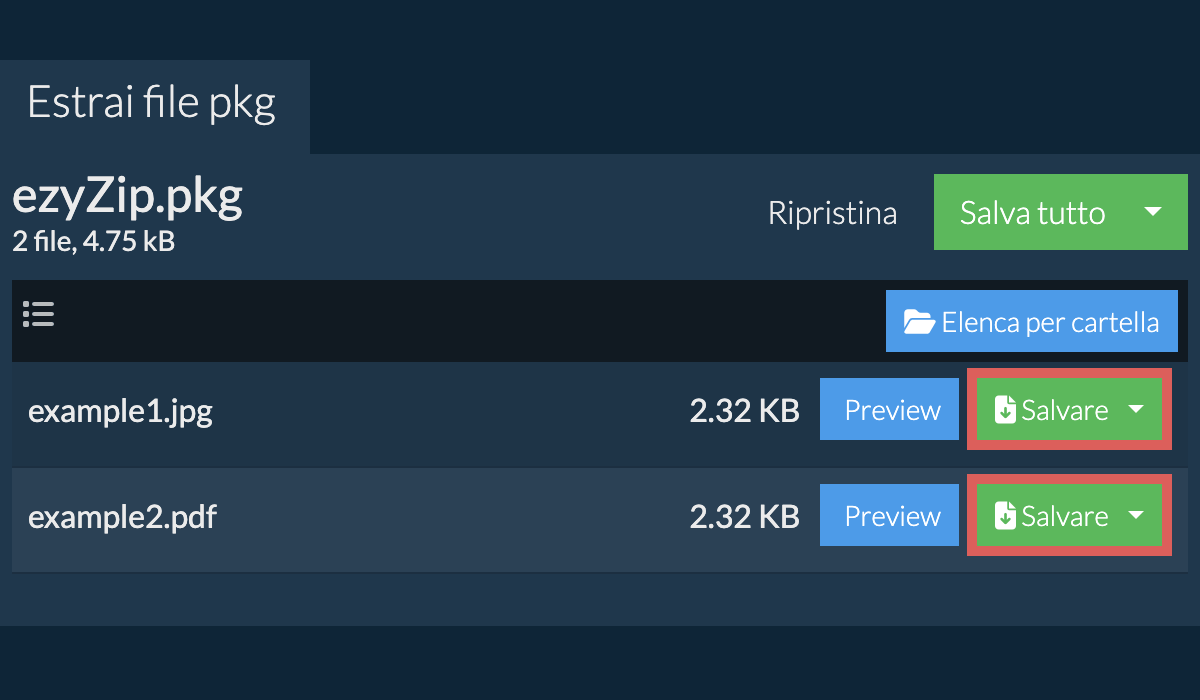The image size is (1200, 700).
Task: Select the example2.pdf file name
Action: pyautogui.click(x=122, y=517)
